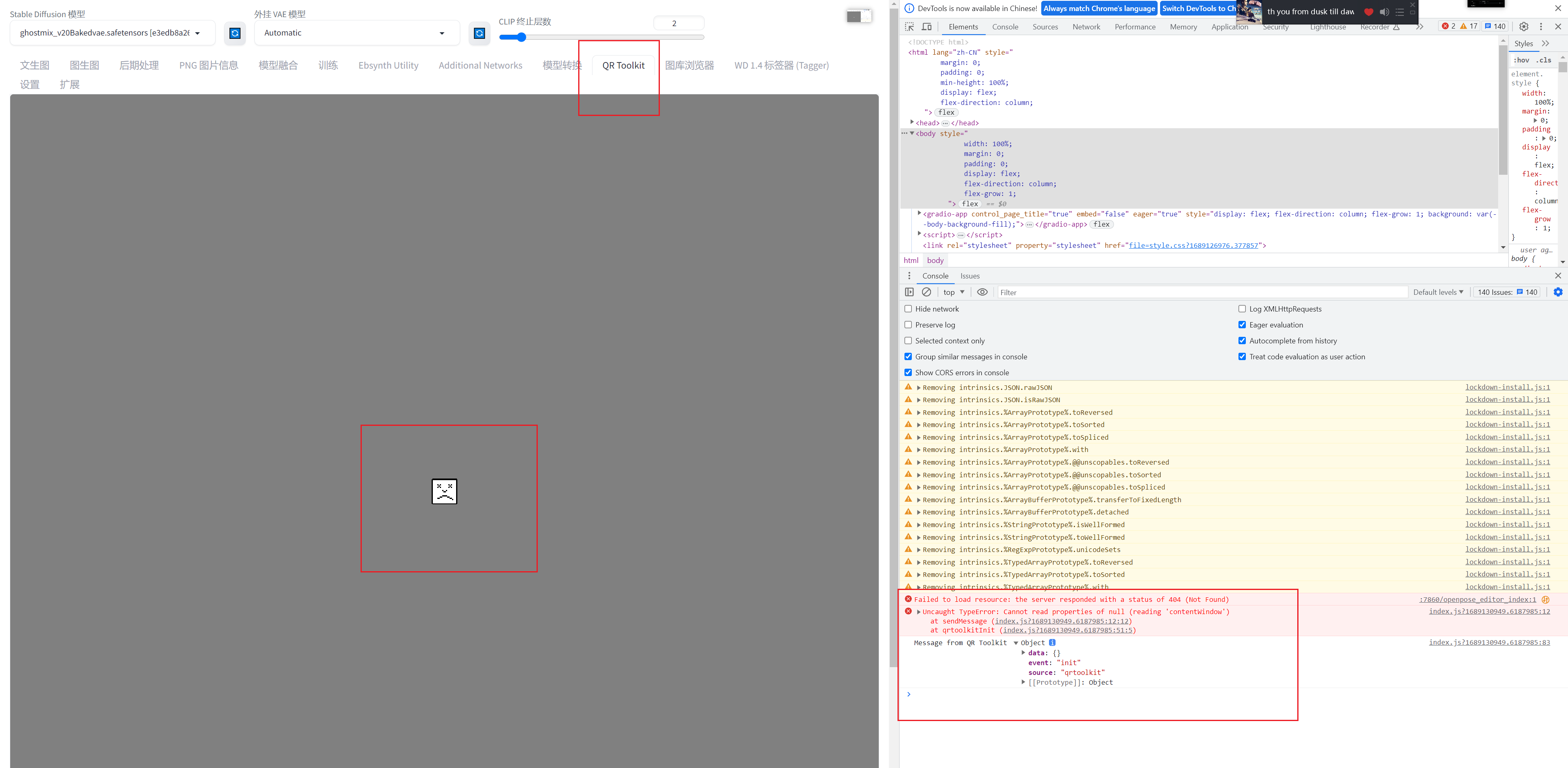Viewport: 1568px width, 768px height.
Task: Expand the gradio-app element in Elements panel
Action: [x=919, y=214]
